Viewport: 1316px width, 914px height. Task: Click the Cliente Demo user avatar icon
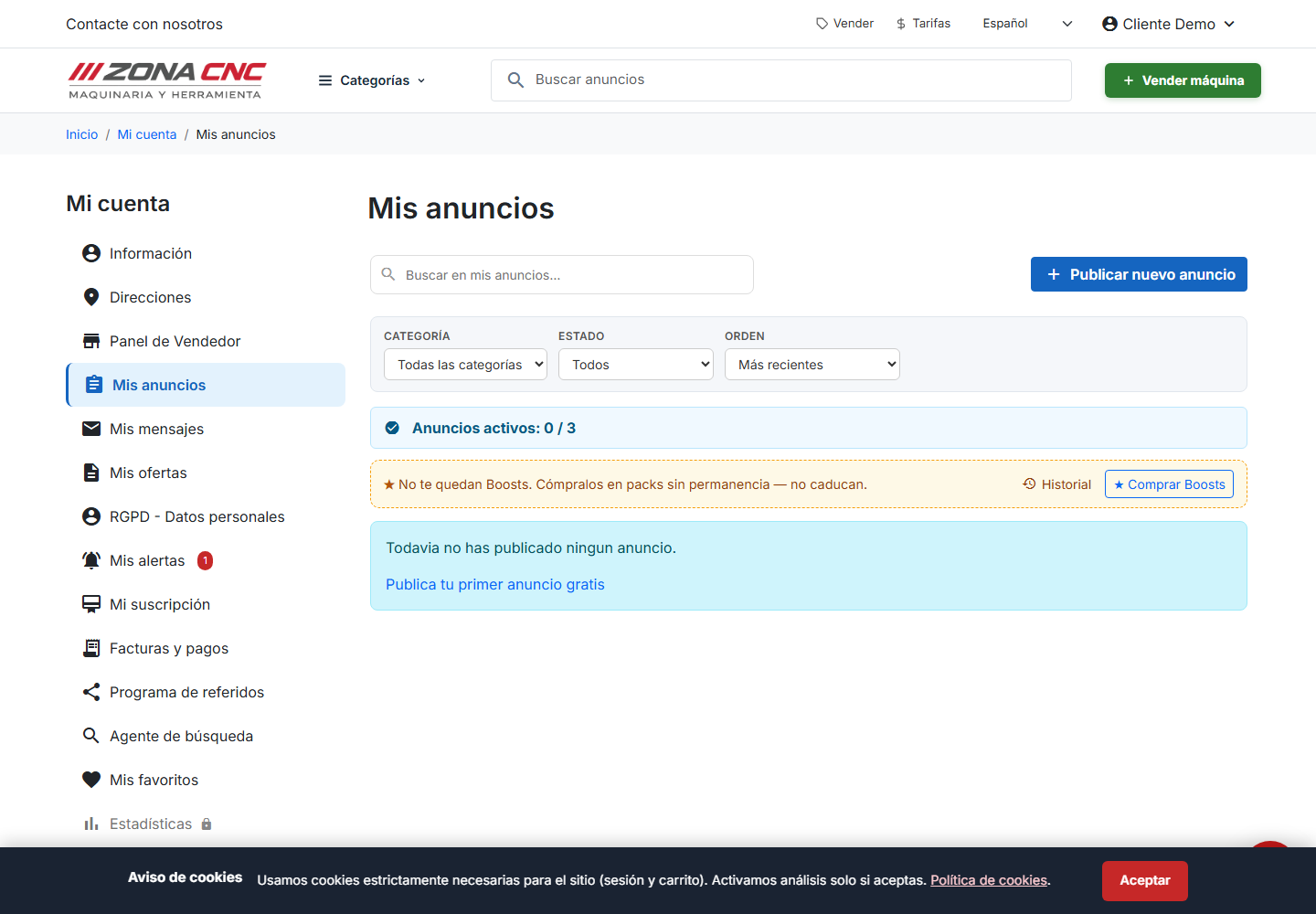pos(1110,24)
